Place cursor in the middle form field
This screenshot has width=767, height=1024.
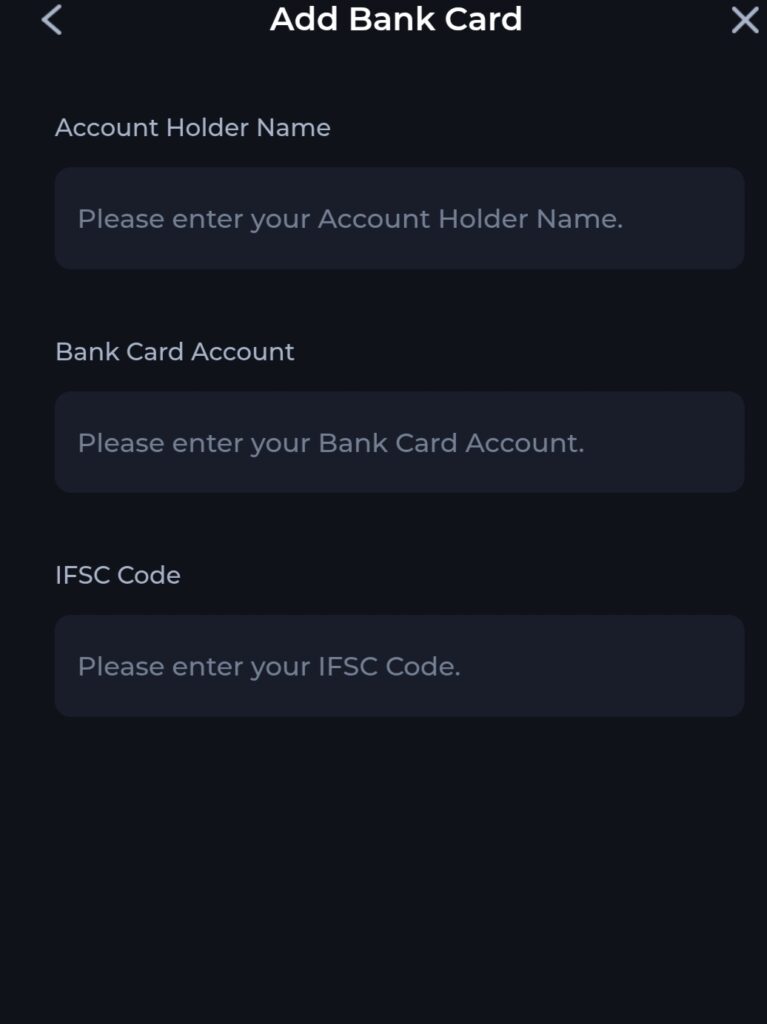point(399,442)
